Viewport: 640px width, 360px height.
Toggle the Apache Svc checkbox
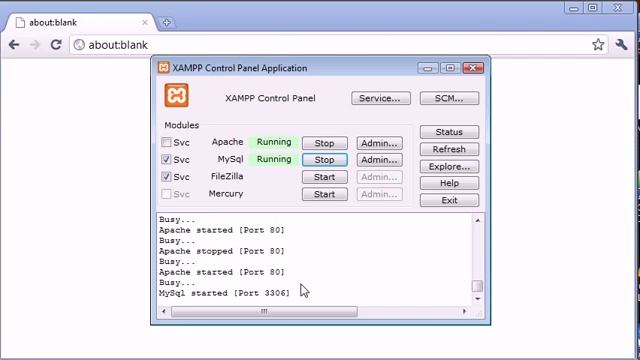(166, 142)
